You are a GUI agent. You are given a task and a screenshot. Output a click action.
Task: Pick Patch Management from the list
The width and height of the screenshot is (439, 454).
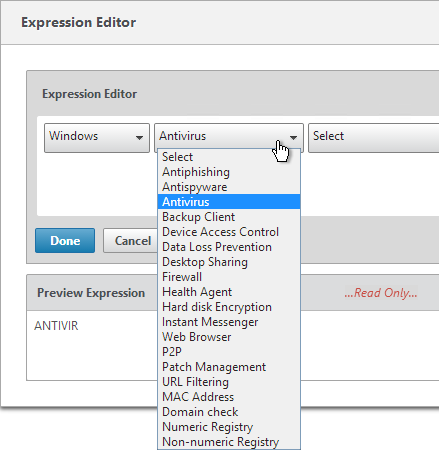tap(229, 367)
